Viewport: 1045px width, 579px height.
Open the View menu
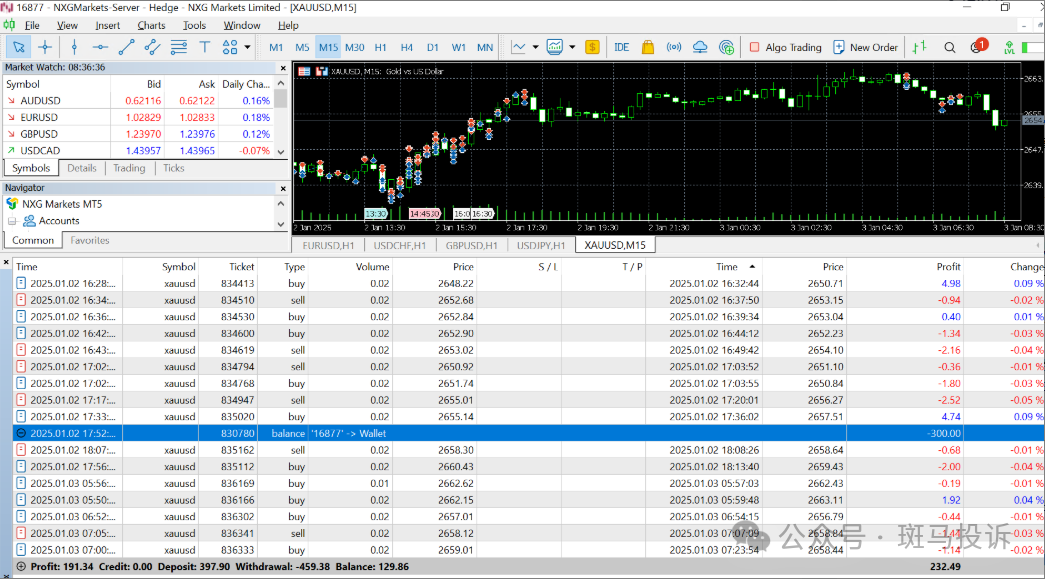(x=67, y=25)
